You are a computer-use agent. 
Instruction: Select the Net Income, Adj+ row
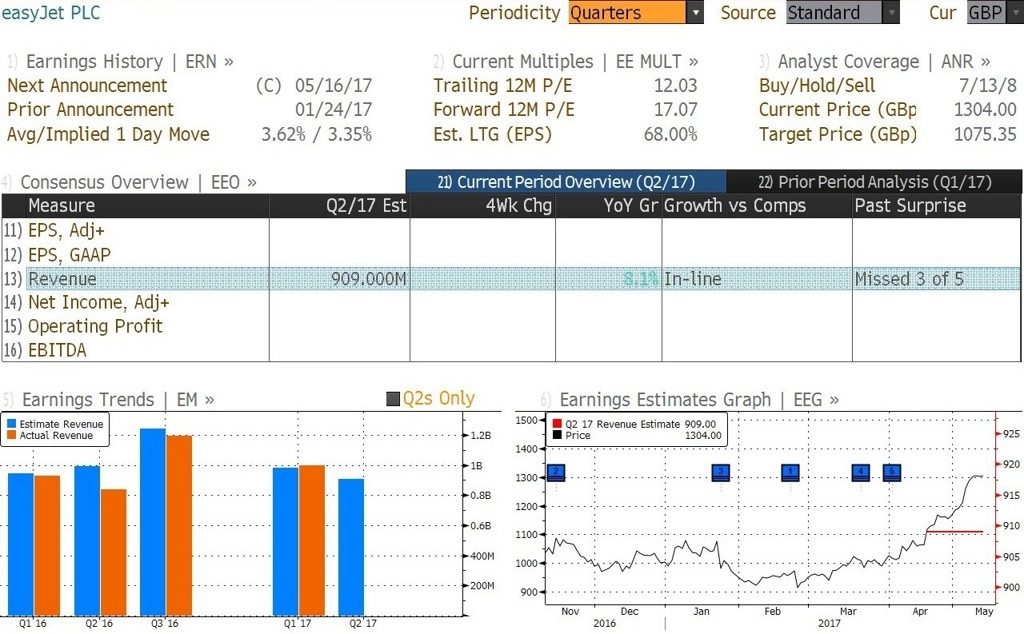pos(511,302)
